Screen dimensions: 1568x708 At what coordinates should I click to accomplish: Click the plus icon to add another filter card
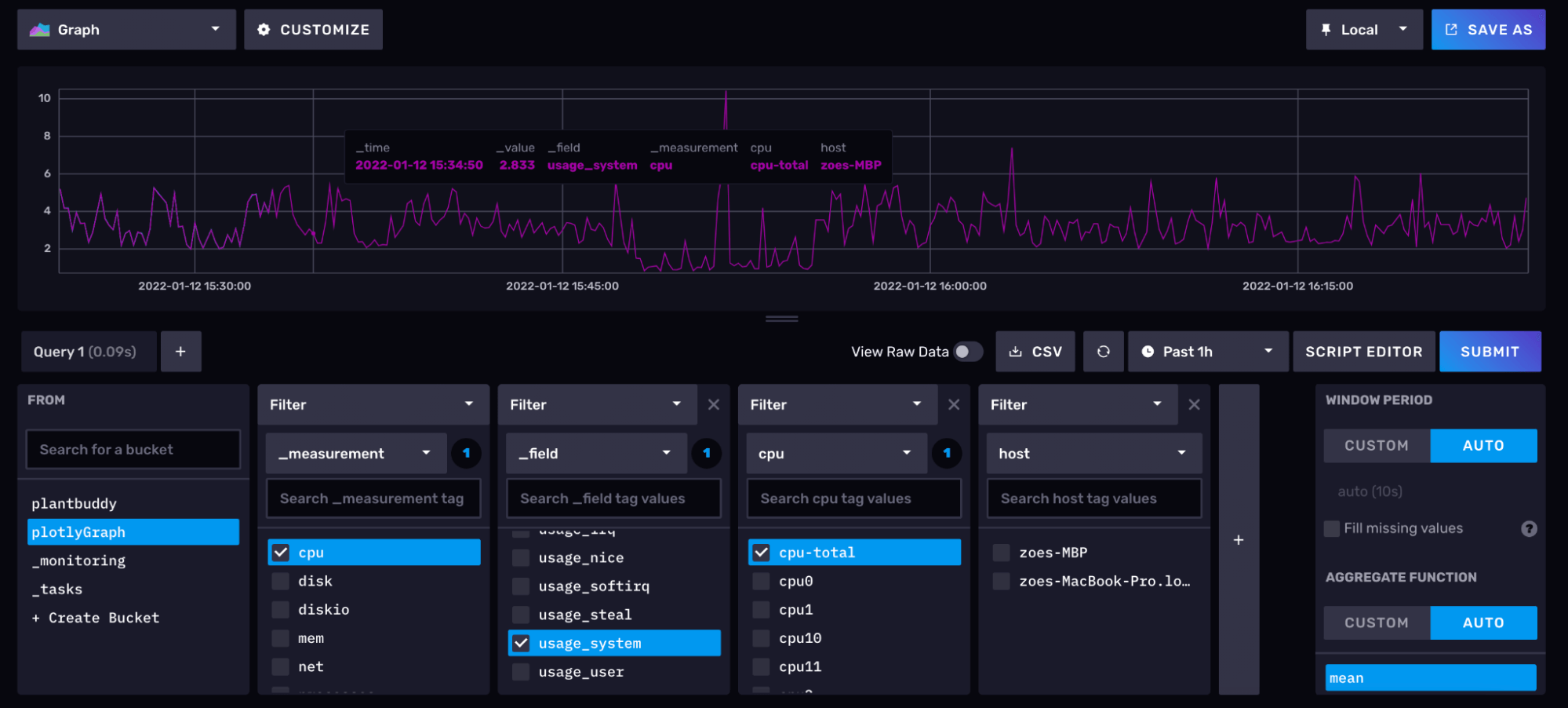pos(1238,539)
